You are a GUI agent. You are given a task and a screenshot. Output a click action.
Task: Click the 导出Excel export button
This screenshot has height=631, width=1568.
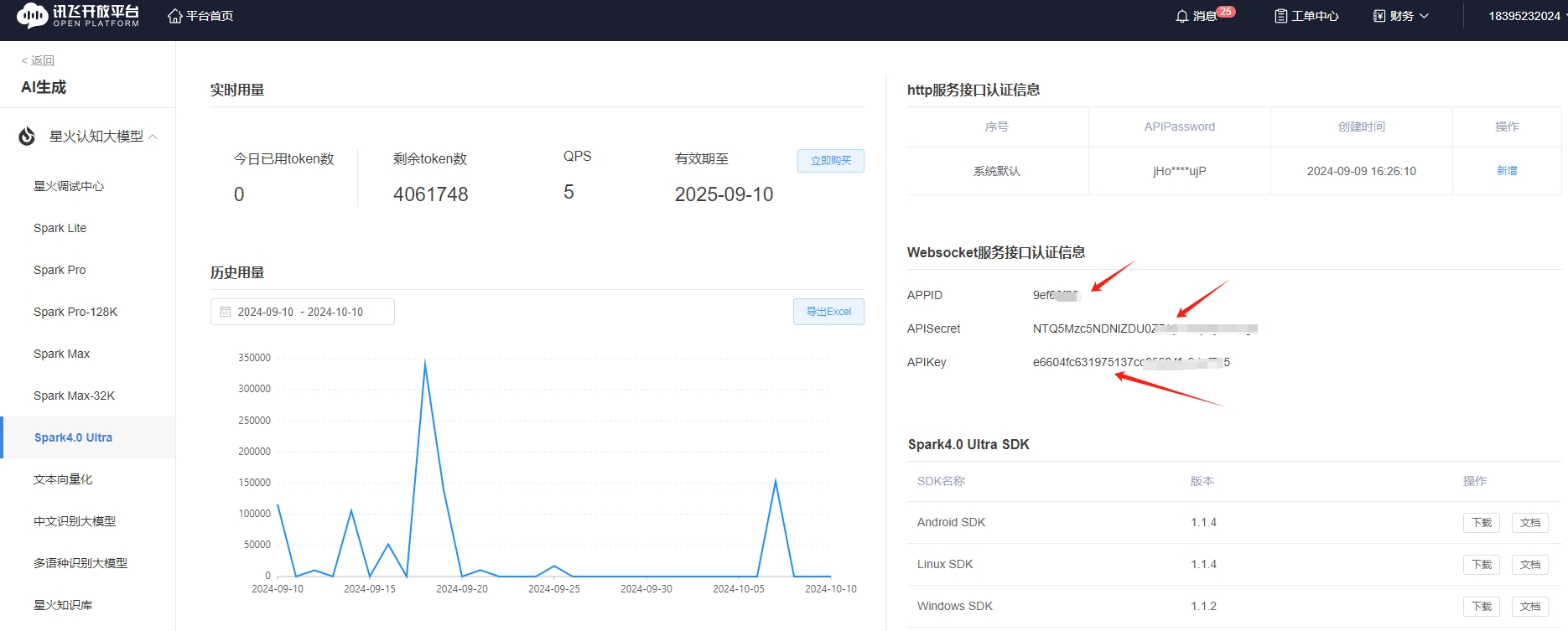[828, 312]
